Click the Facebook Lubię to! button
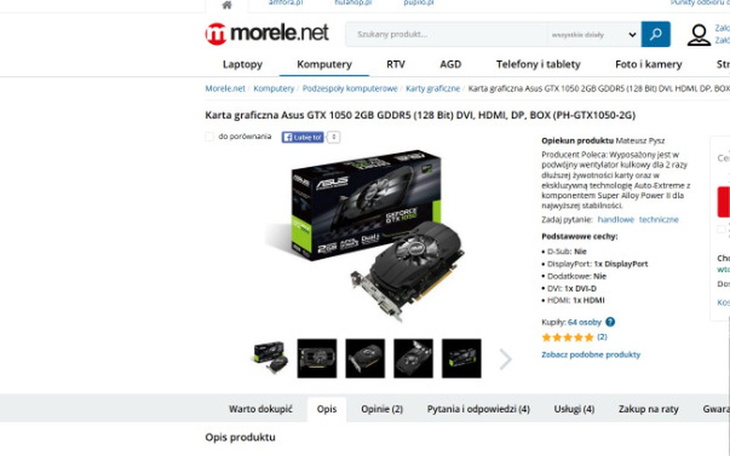Screen dimensions: 730x456 click(302, 137)
